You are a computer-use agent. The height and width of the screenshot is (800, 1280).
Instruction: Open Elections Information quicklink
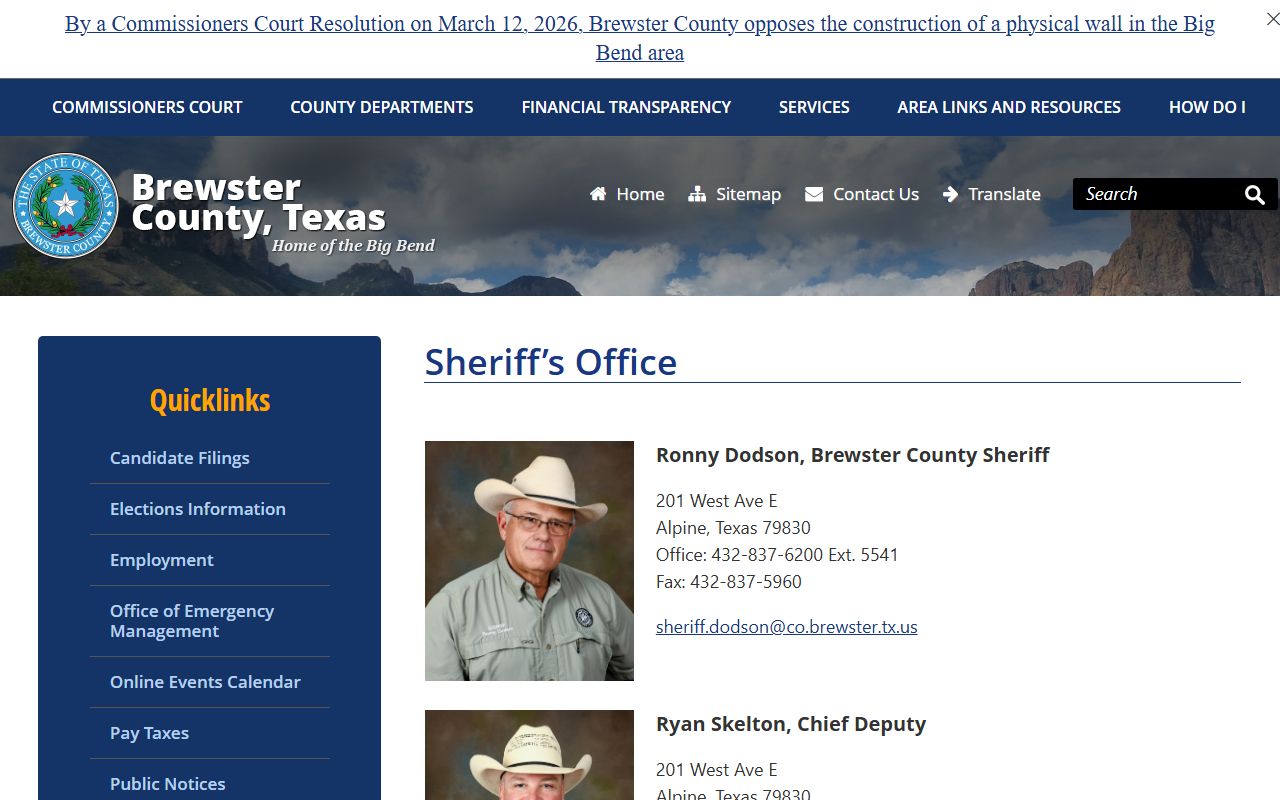[198, 509]
